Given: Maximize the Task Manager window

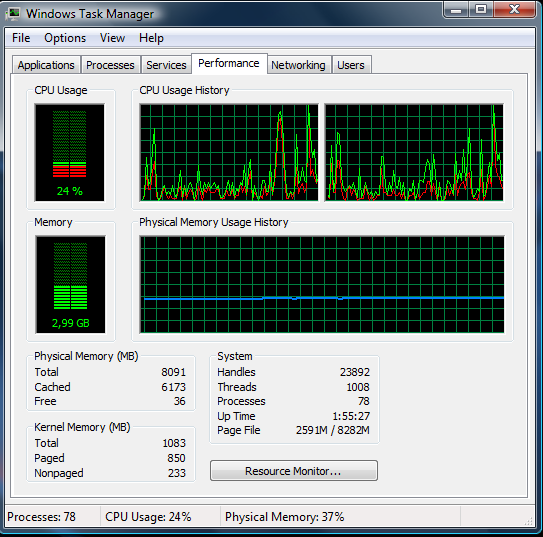Looking at the screenshot, I should click(x=481, y=9).
